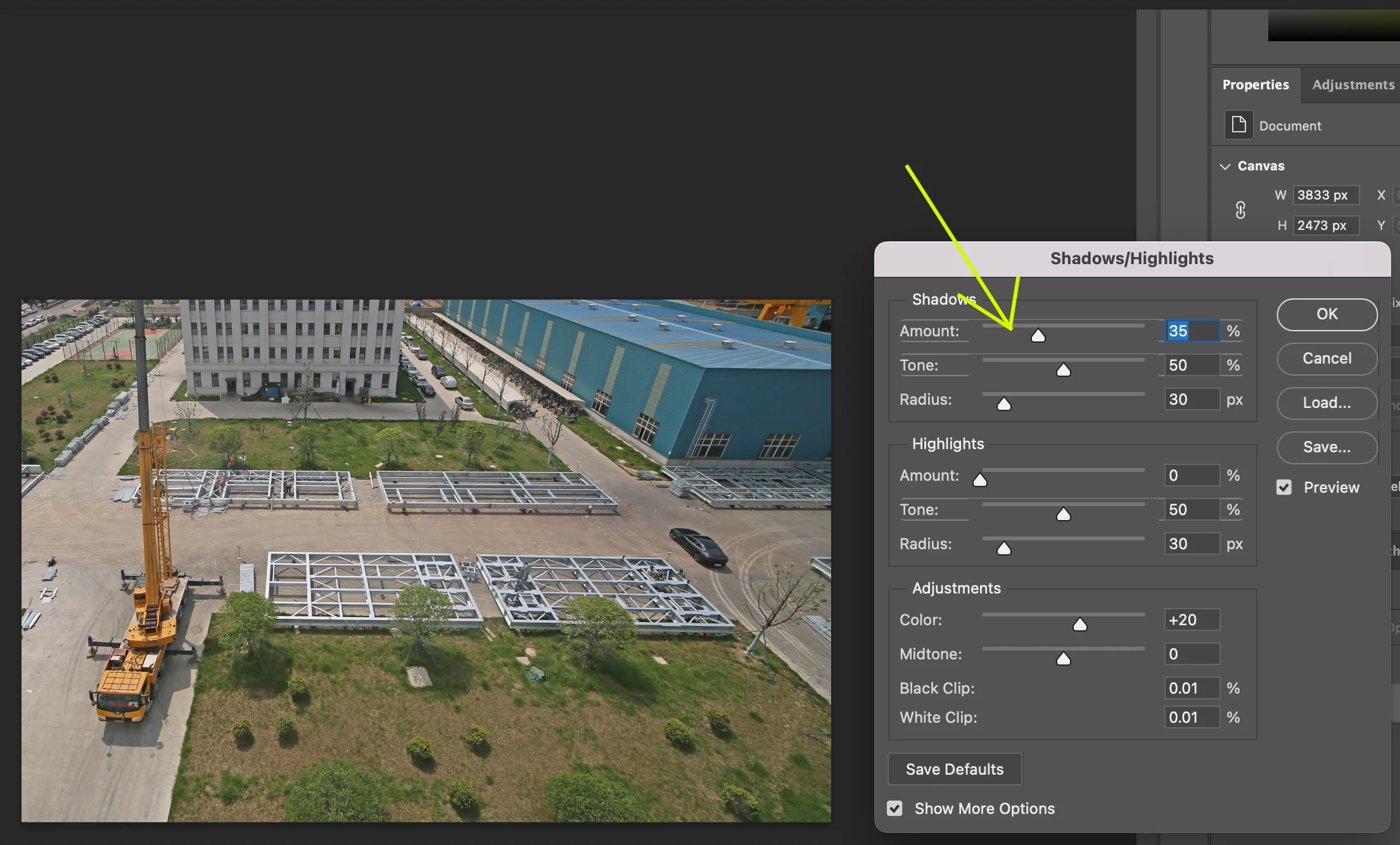Click the Save Defaults button
This screenshot has width=1400, height=845.
tap(954, 769)
